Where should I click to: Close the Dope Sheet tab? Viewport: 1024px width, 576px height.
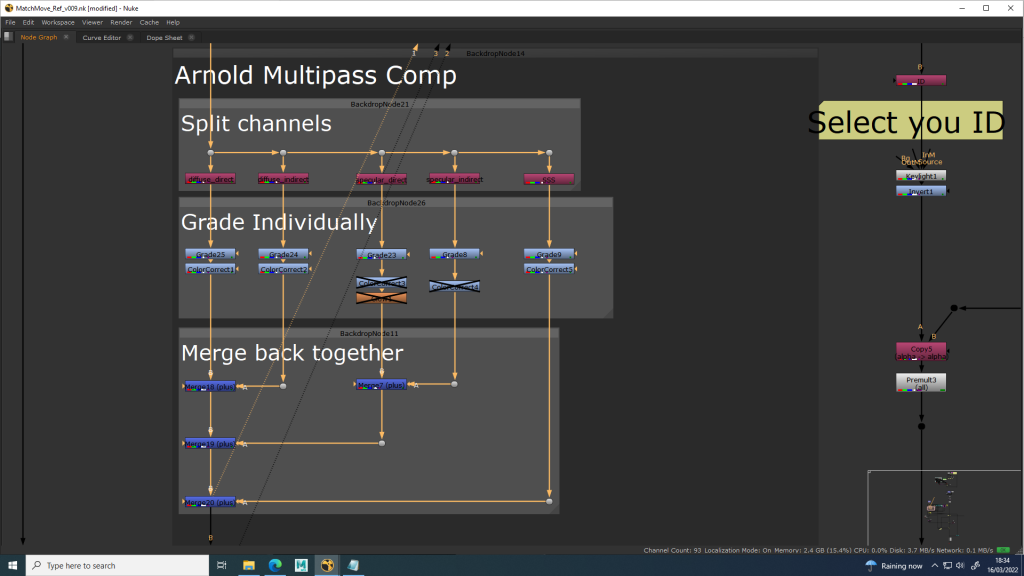click(191, 37)
